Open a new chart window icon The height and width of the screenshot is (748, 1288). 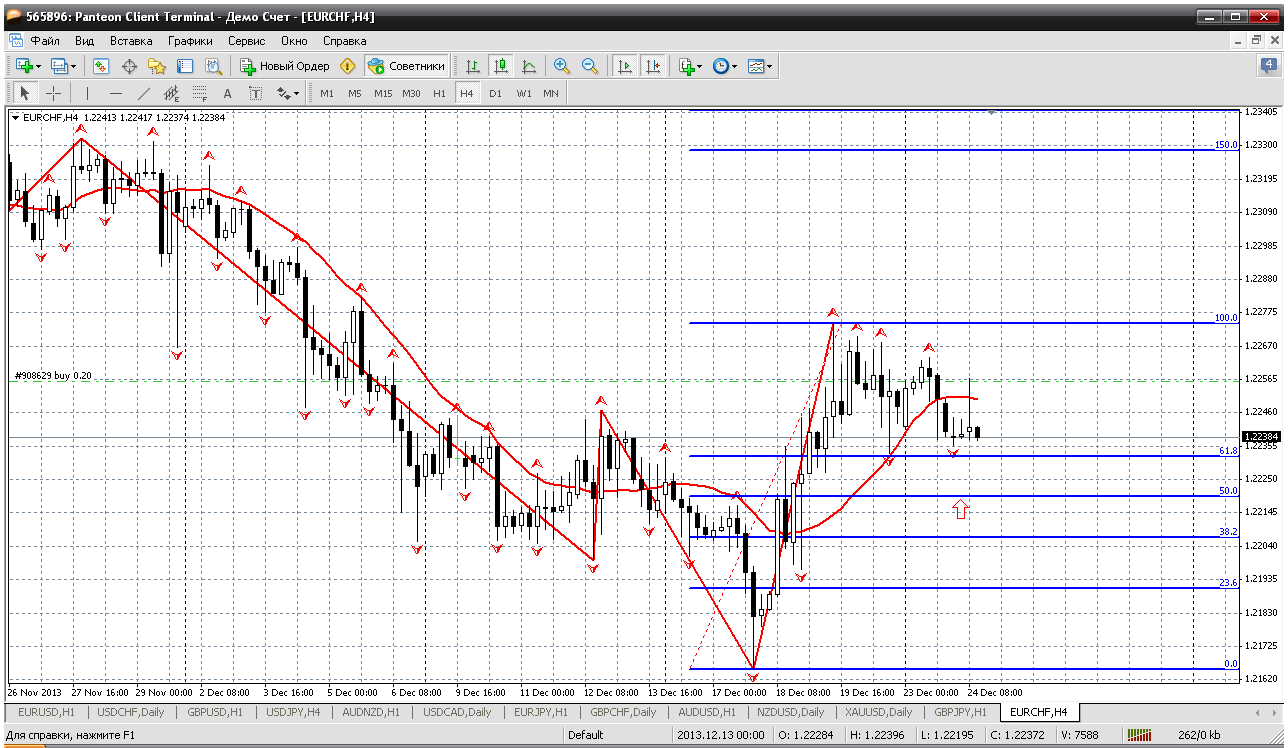pos(24,66)
